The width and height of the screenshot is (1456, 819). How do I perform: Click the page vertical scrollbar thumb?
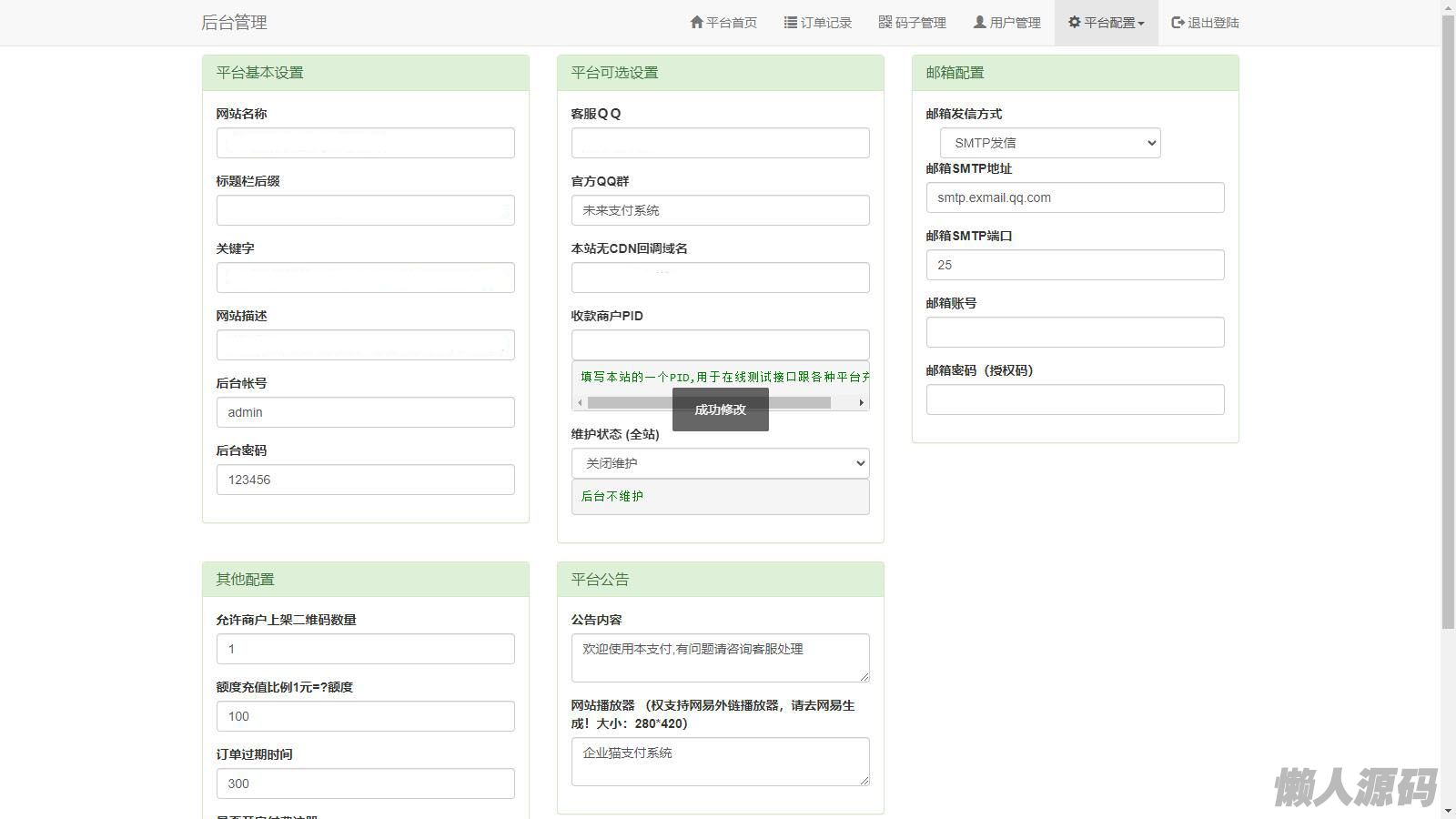click(x=1448, y=318)
